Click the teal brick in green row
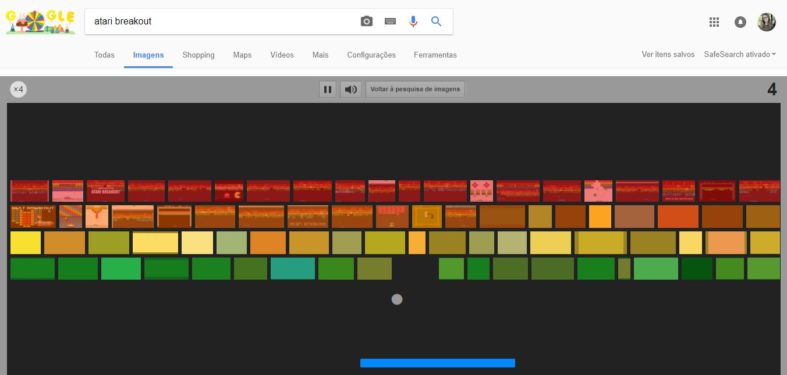Image resolution: width=787 pixels, height=375 pixels. [x=293, y=269]
